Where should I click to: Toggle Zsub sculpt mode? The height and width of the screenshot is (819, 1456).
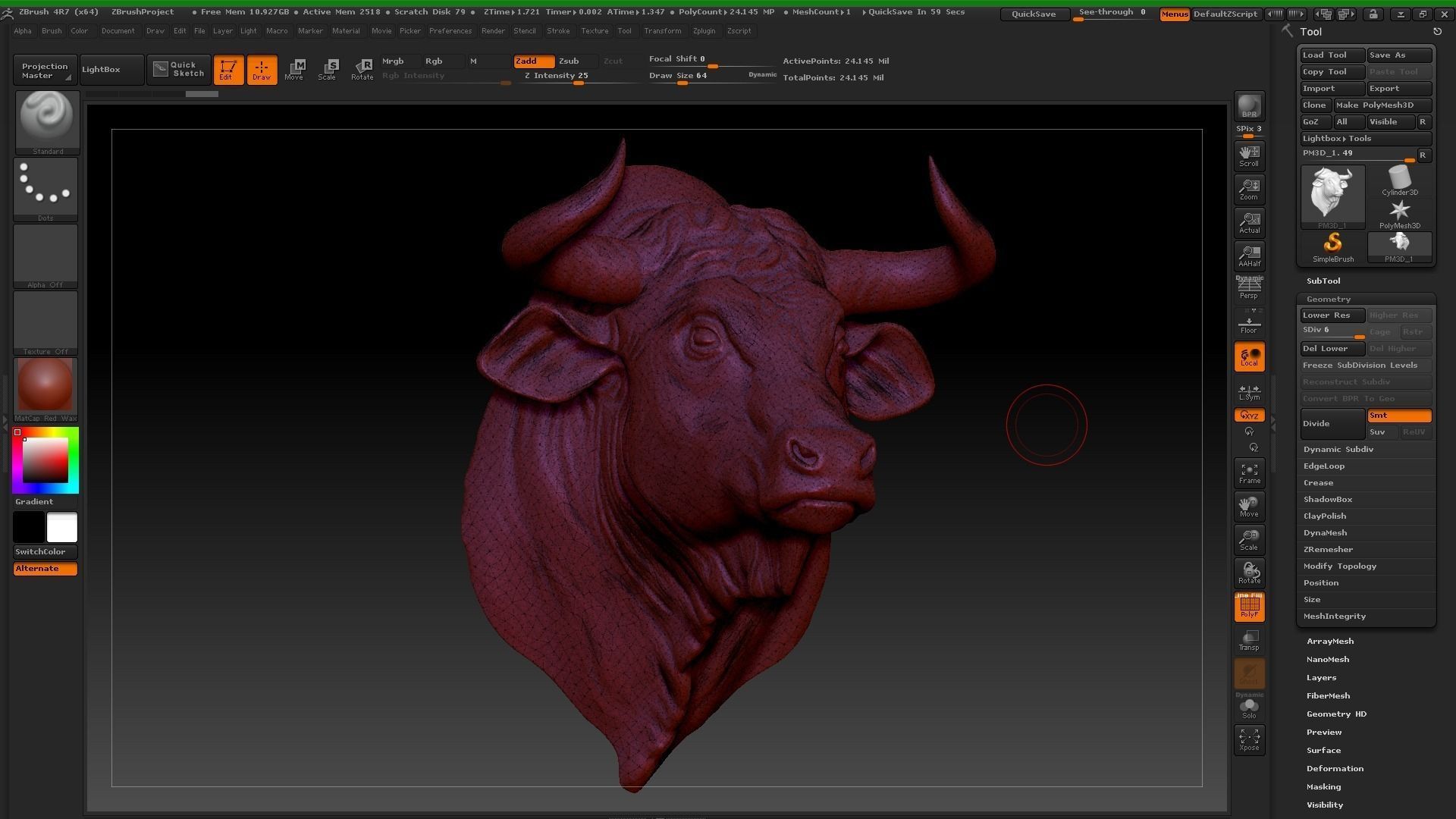pyautogui.click(x=577, y=61)
